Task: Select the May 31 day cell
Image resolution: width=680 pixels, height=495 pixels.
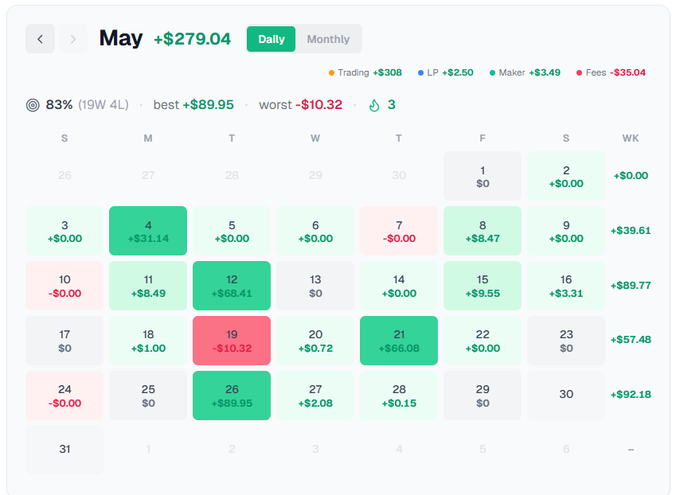Action: point(65,449)
